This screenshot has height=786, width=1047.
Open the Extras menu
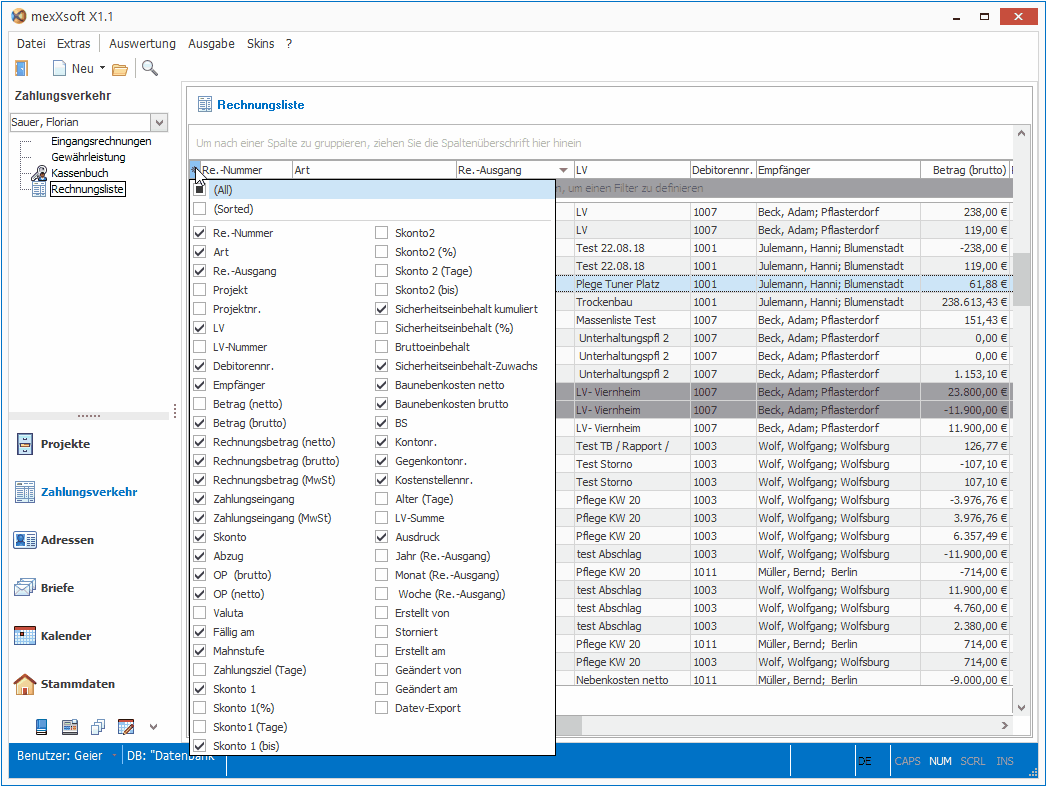coord(73,43)
